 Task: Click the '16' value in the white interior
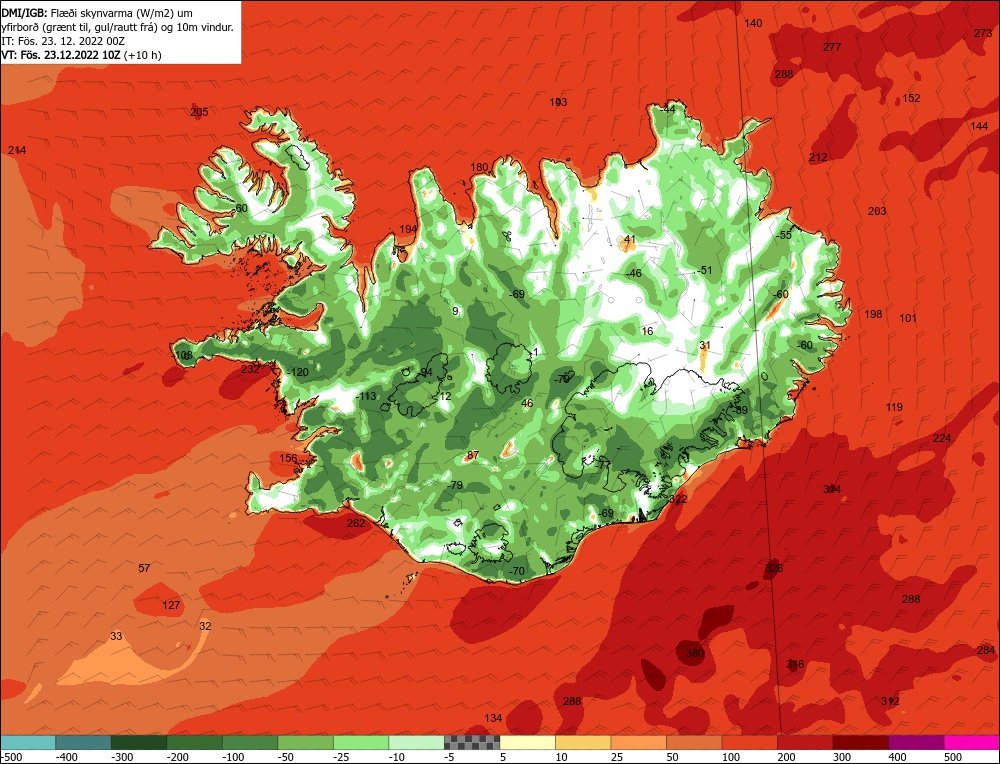click(647, 331)
